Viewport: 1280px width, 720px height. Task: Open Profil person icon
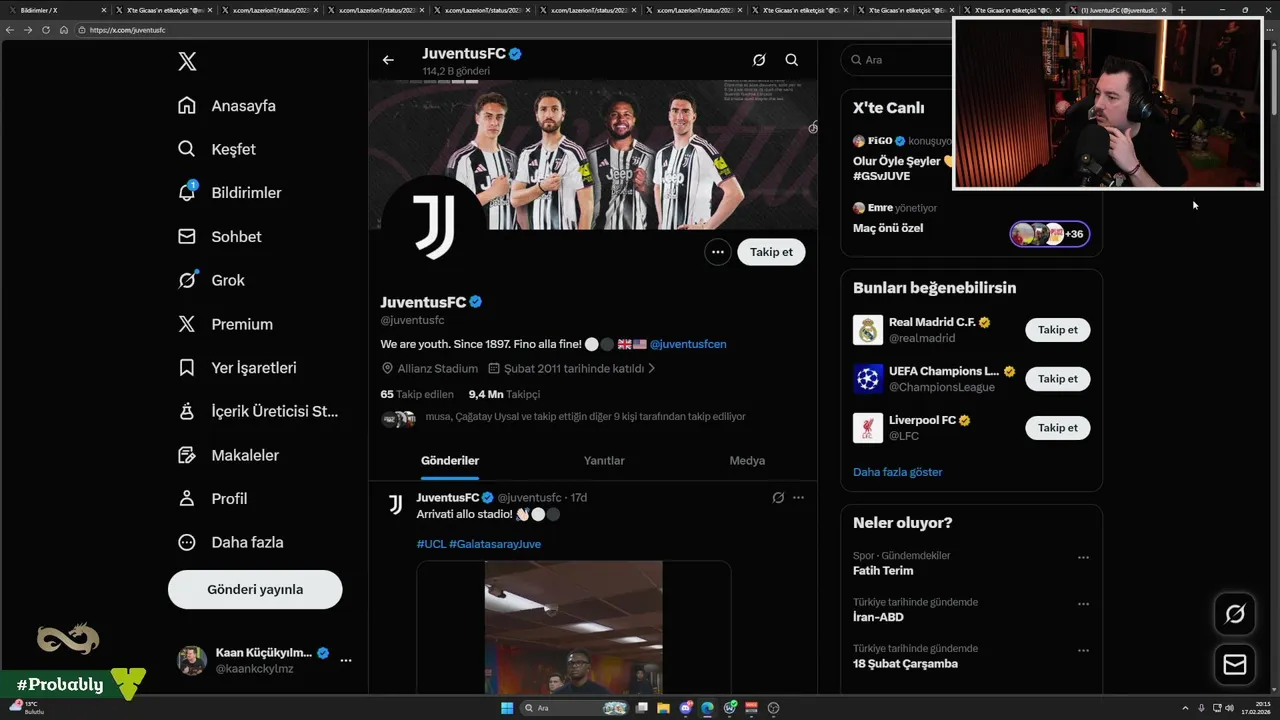(186, 498)
